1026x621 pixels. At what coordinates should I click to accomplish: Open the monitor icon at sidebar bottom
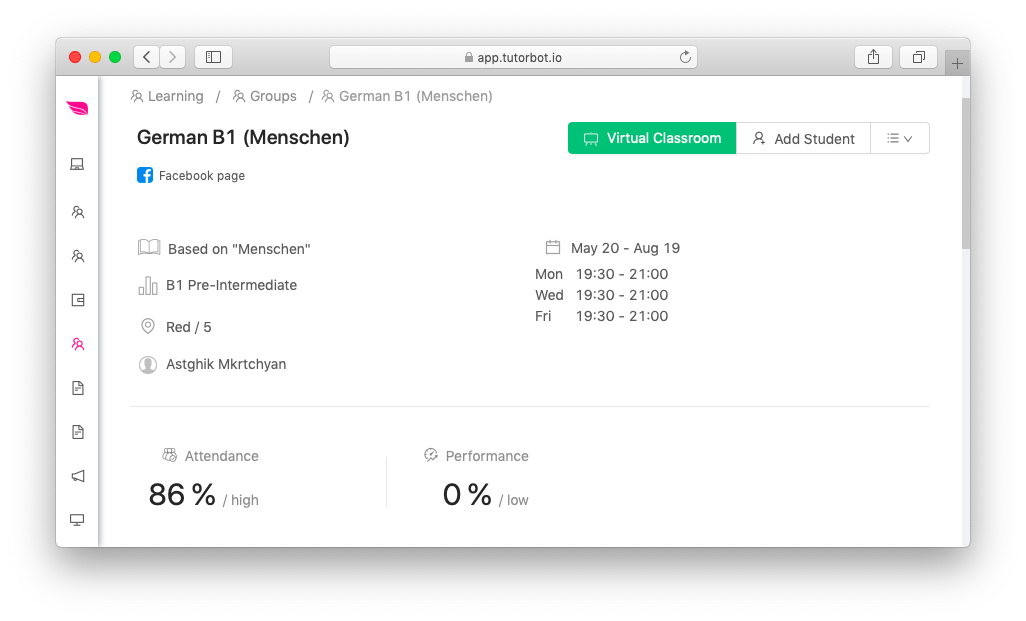(77, 520)
